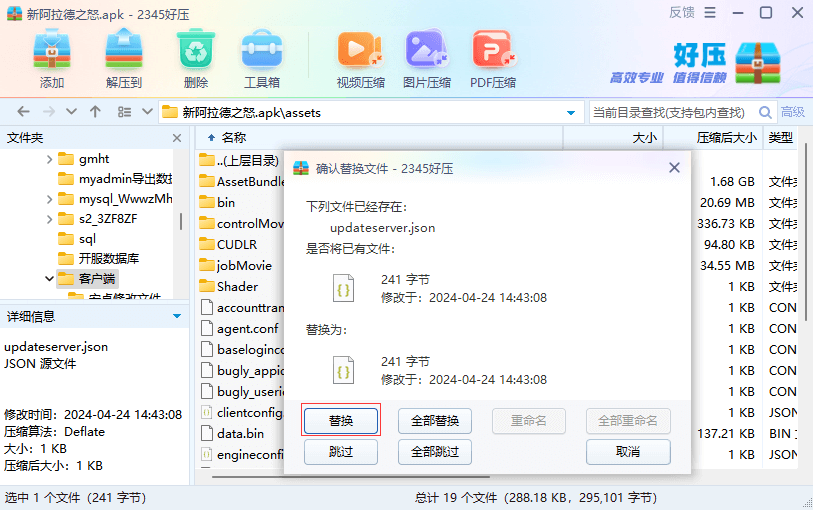Select the bugly_userid file row
This screenshot has height=510, width=813.
coord(242,391)
